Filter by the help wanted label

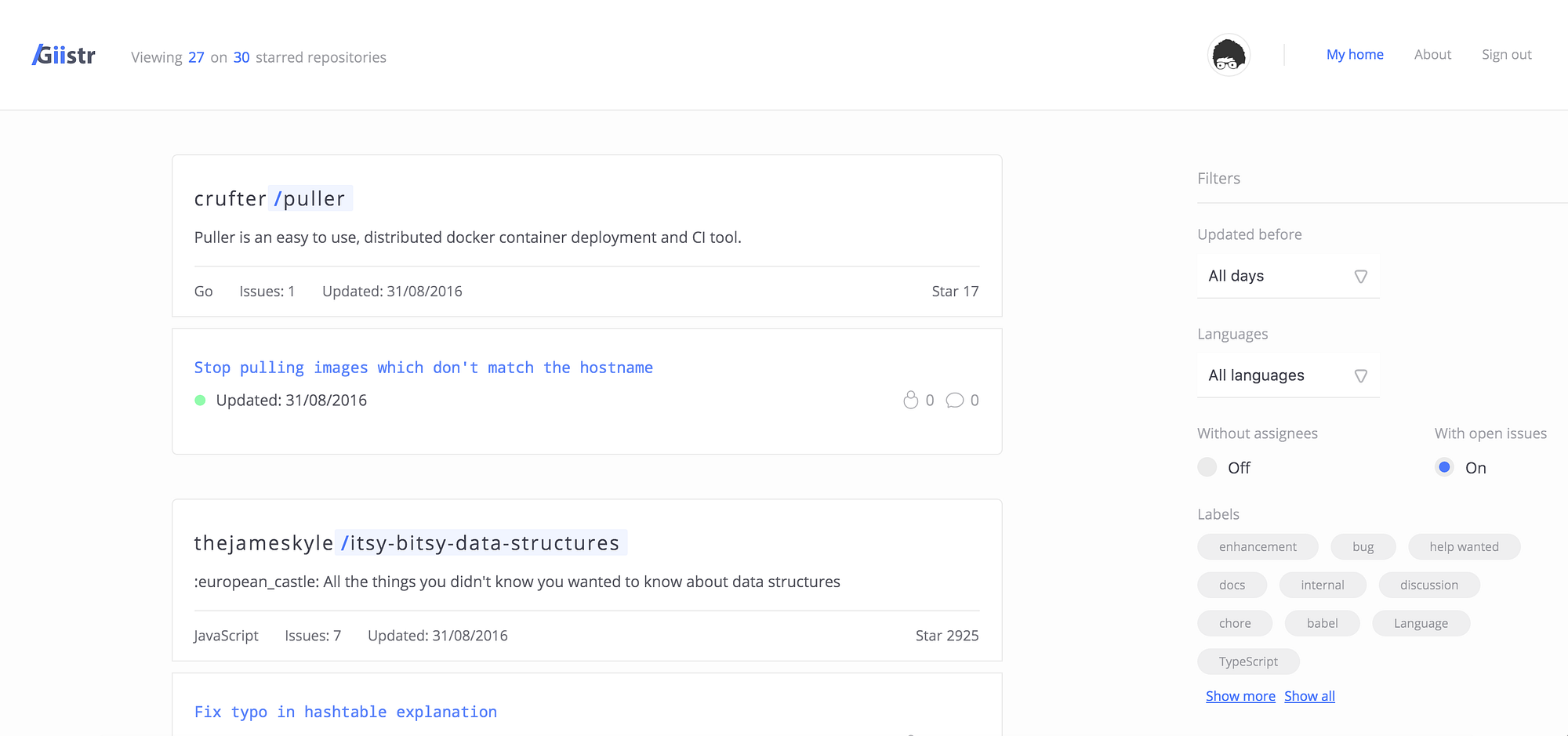[x=1464, y=547]
